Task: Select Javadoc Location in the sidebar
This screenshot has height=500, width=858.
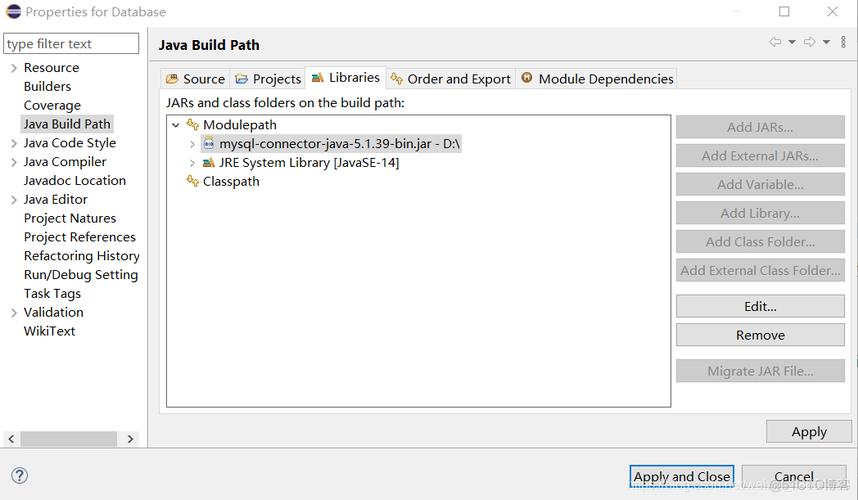Action: 75,181
